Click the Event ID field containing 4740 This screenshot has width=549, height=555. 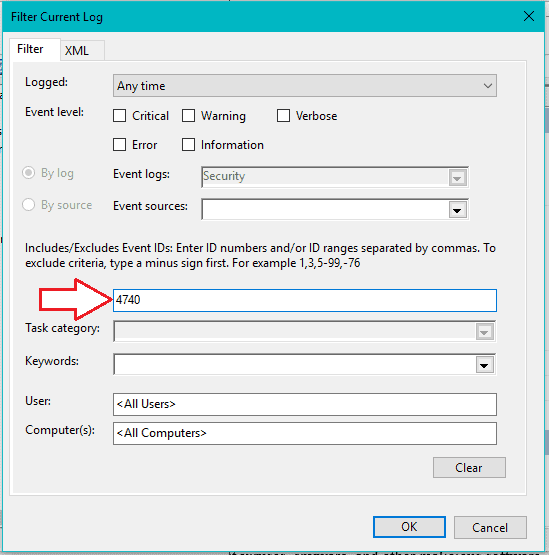pyautogui.click(x=305, y=301)
